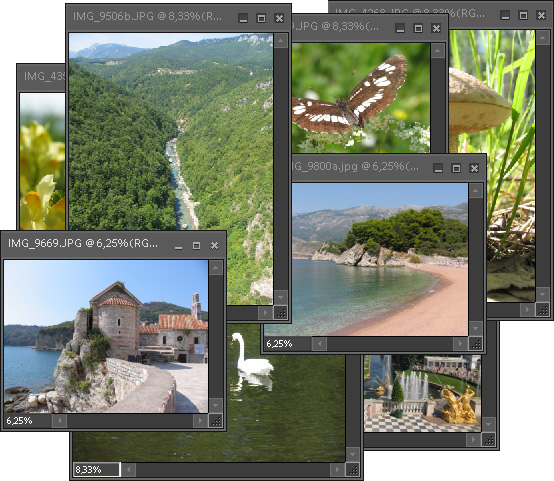554x481 pixels.
Task: Minimize the butterfly image window
Action: [400, 28]
